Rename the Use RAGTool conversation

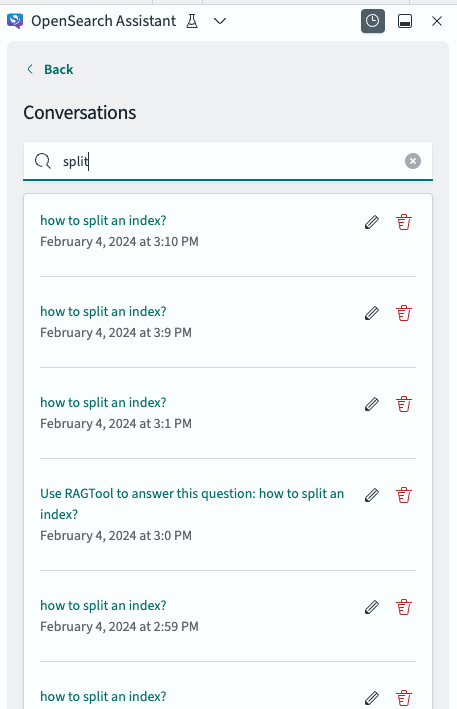[372, 495]
